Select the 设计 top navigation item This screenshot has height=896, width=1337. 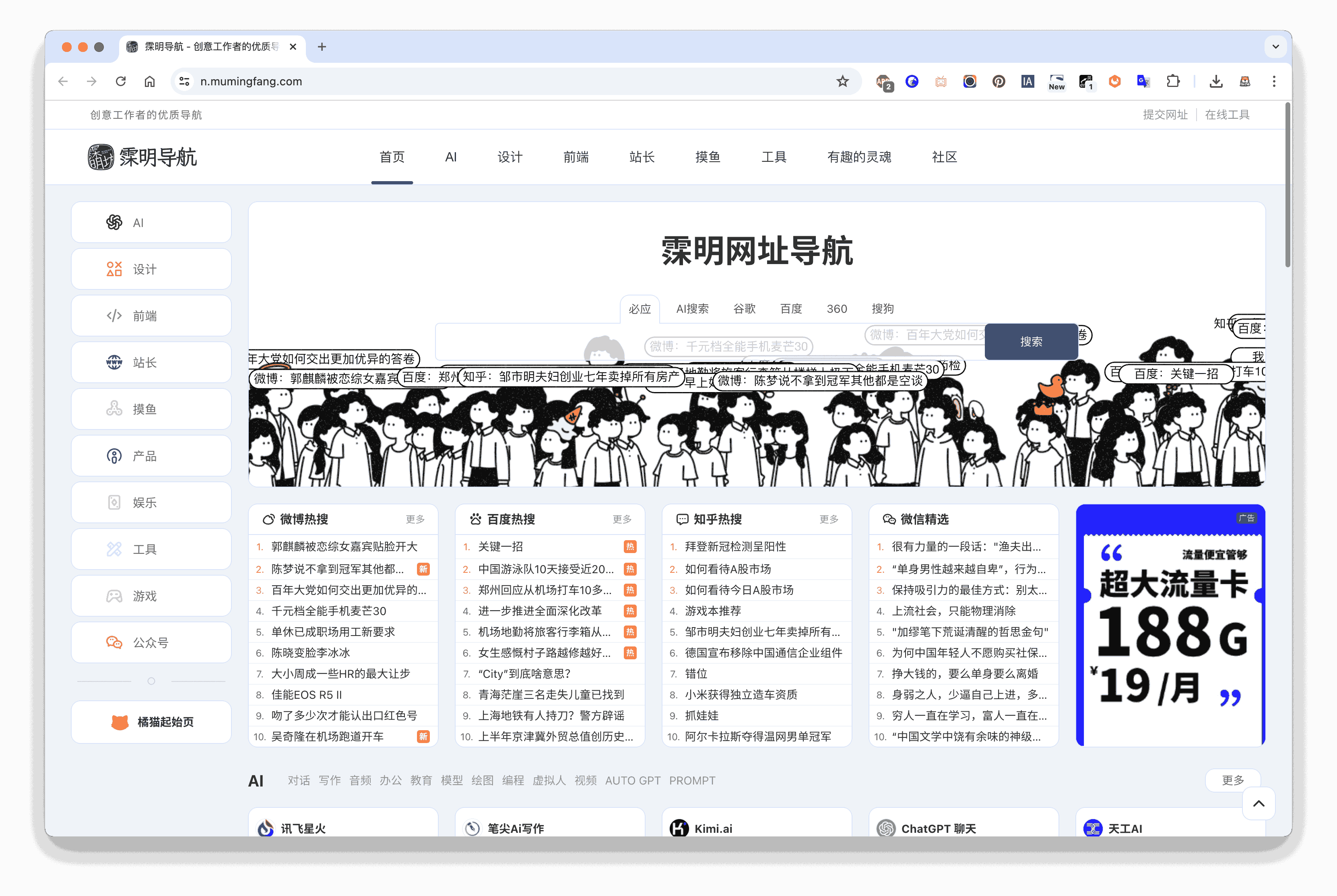pyautogui.click(x=510, y=157)
